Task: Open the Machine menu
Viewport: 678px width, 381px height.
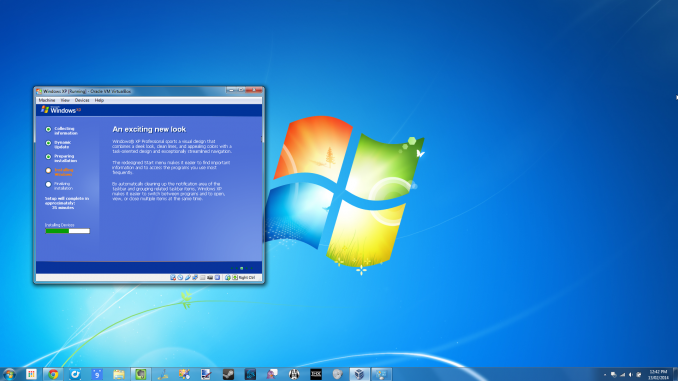Action: (47, 100)
